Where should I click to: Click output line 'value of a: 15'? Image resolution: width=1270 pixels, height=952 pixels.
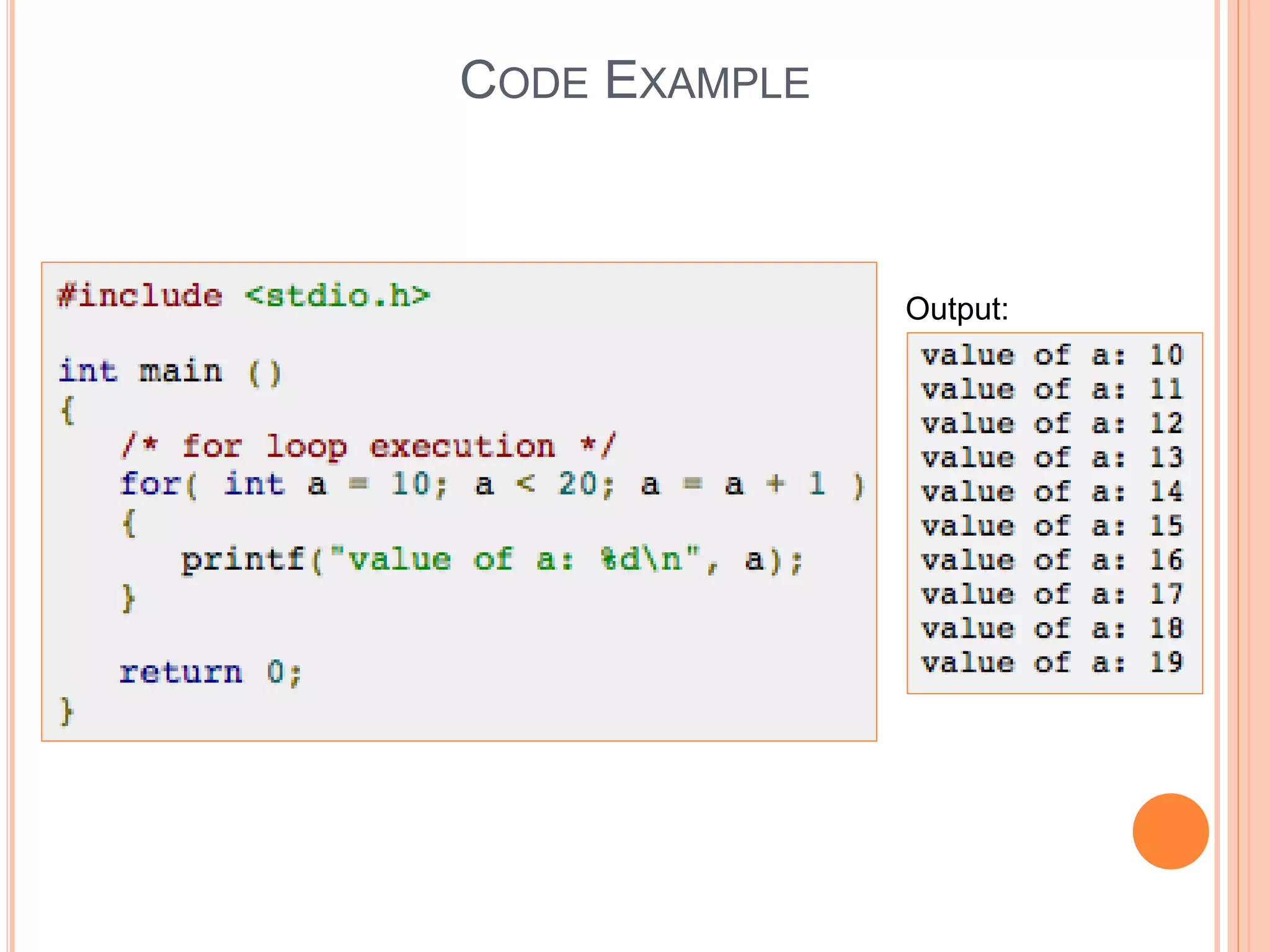click(x=1052, y=526)
